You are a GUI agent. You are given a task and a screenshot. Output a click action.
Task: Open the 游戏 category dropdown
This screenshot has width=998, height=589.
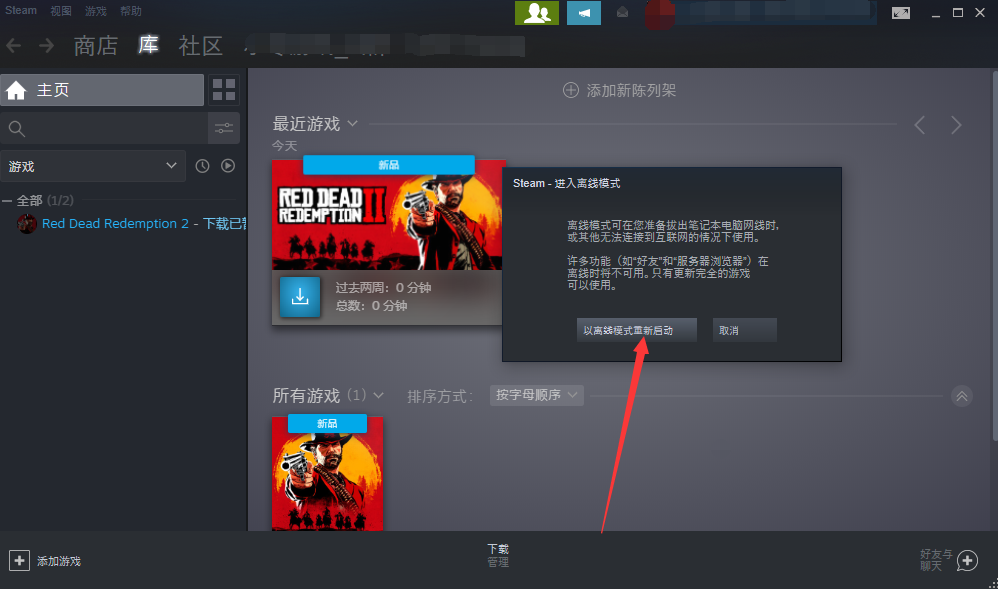pos(93,166)
